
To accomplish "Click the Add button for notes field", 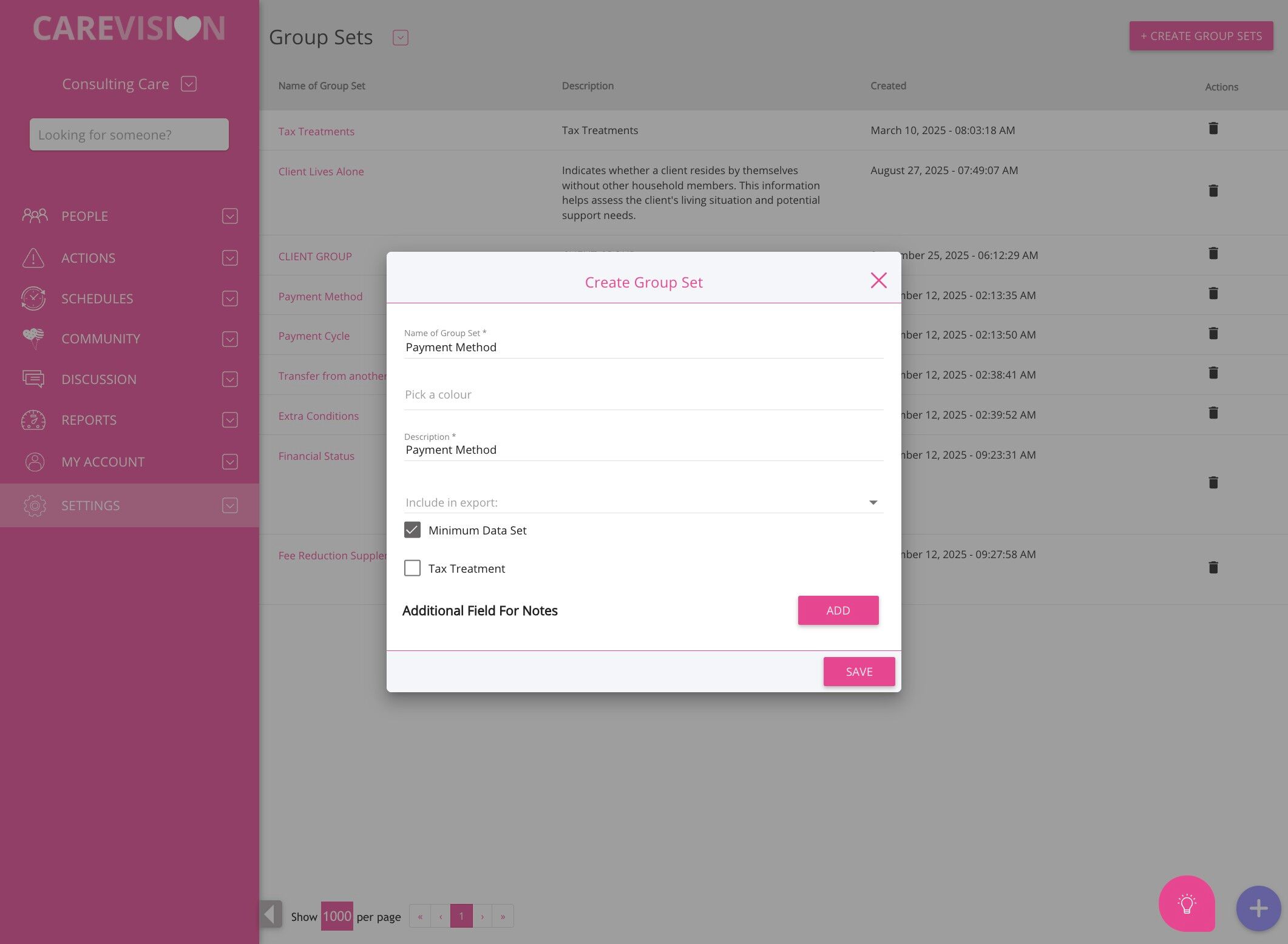I will point(838,610).
